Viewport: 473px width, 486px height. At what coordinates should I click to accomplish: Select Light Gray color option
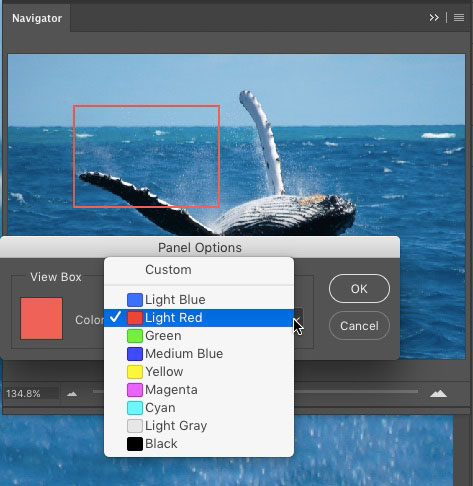pyautogui.click(x=199, y=426)
